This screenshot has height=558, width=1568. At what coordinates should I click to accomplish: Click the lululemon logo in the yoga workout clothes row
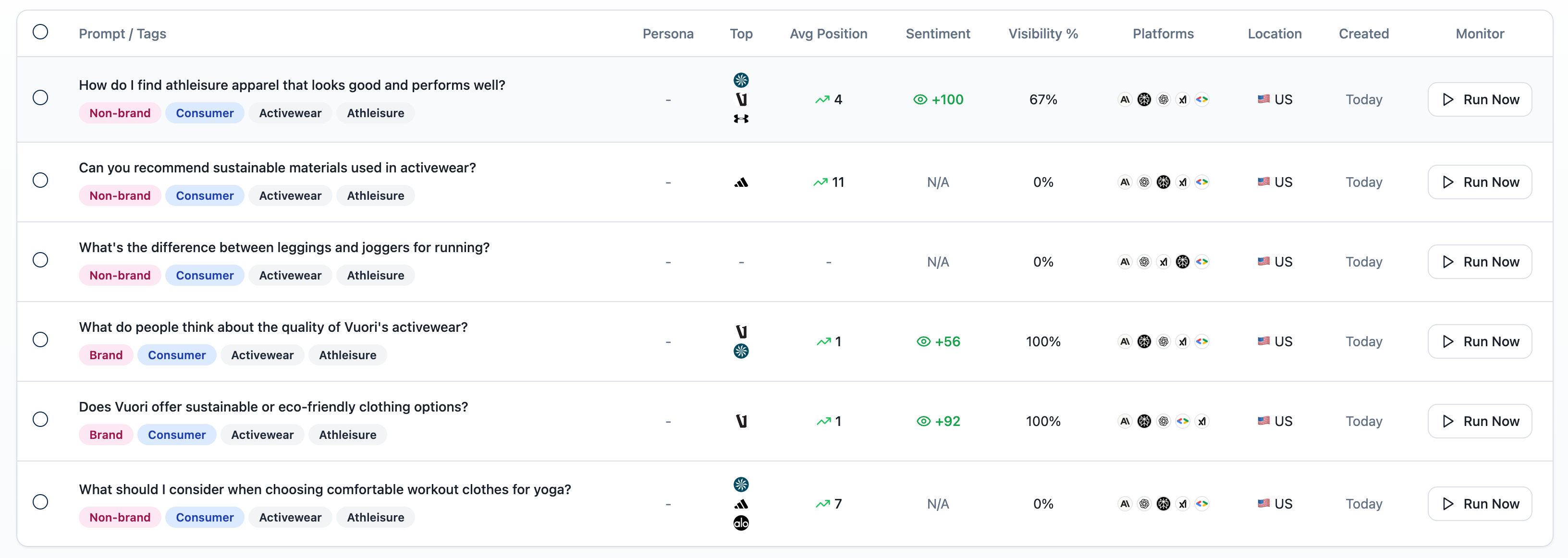click(x=741, y=485)
